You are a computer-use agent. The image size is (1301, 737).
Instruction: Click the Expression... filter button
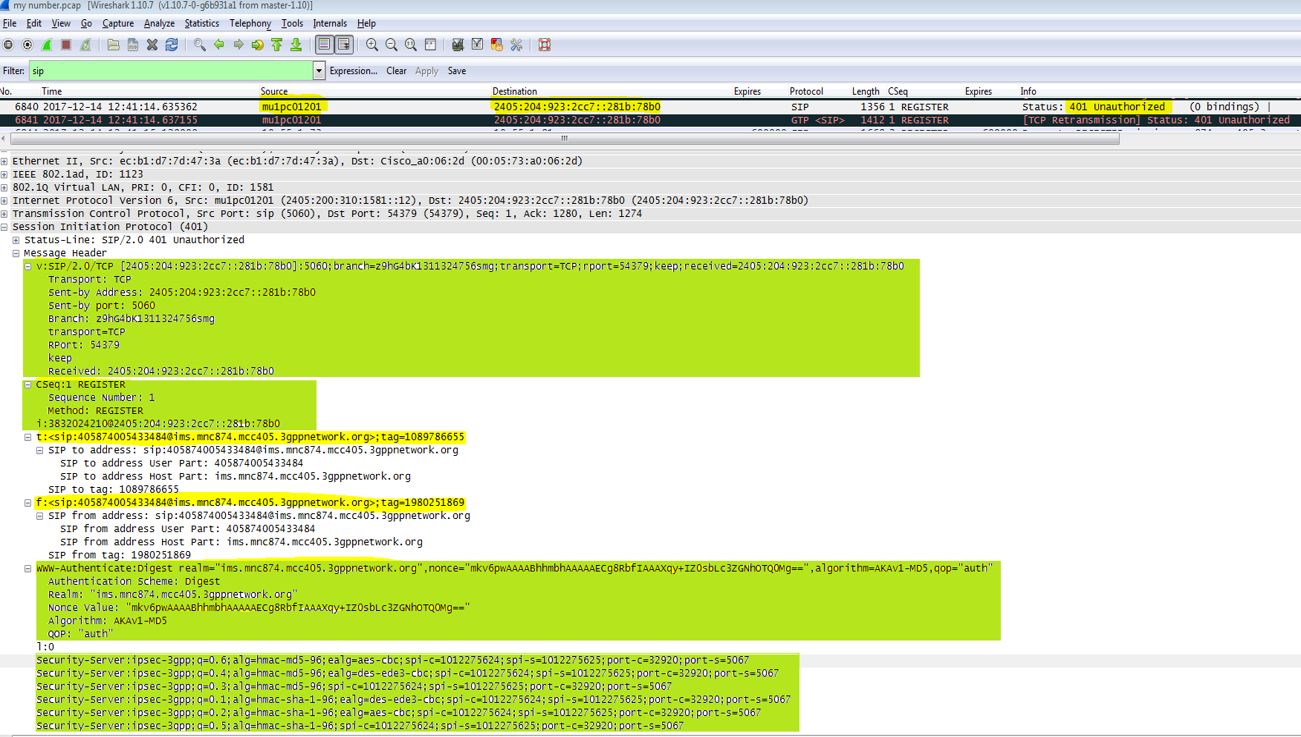coord(352,70)
